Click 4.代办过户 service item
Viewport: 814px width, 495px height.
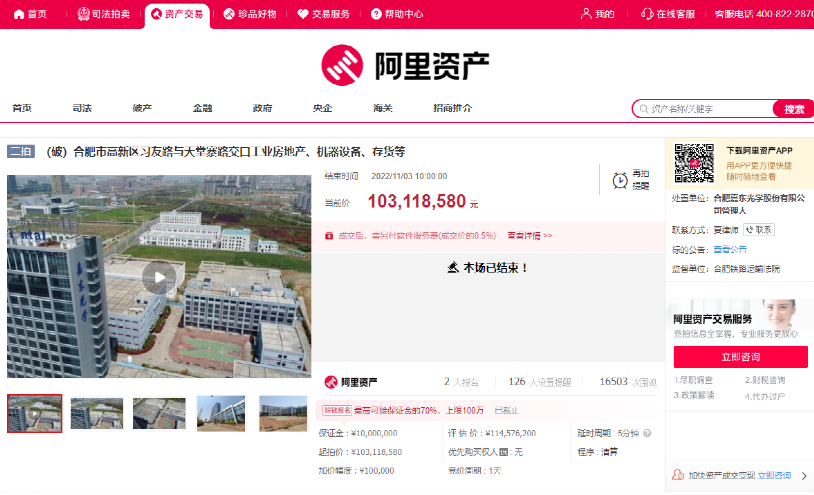pos(765,396)
